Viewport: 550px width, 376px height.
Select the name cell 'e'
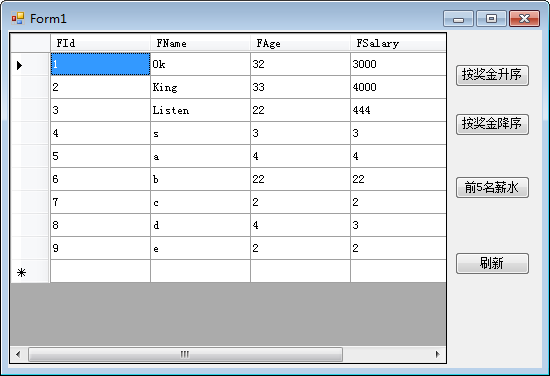point(201,248)
